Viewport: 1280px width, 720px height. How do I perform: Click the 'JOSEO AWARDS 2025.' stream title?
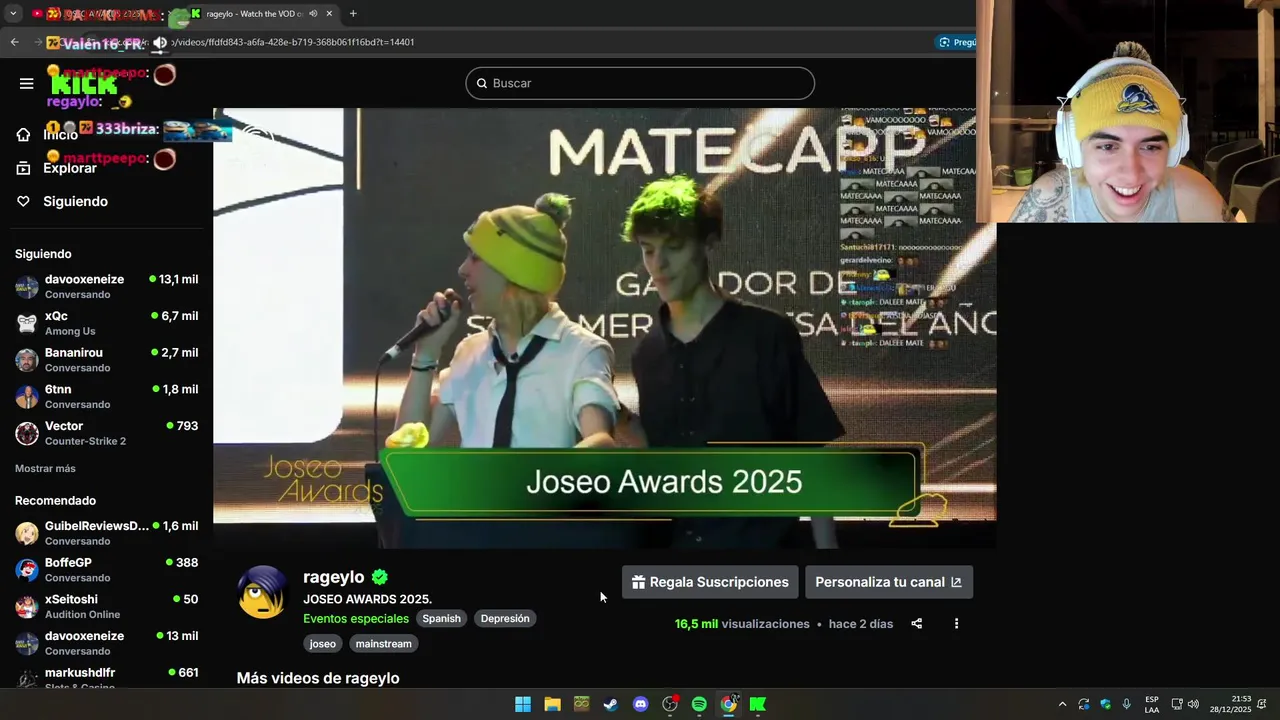pos(367,599)
